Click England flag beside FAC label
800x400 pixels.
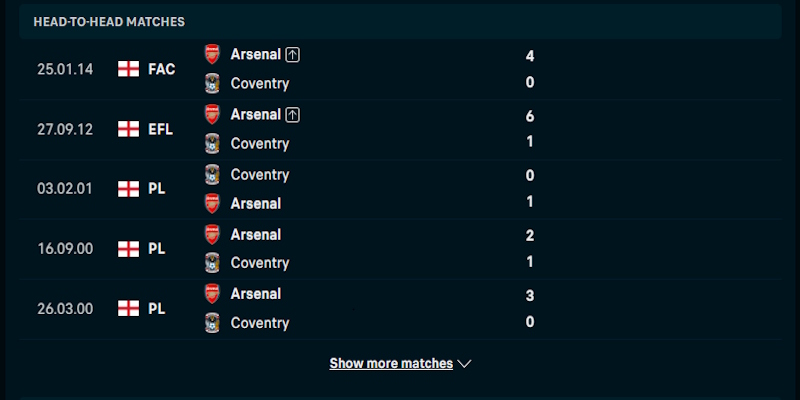pyautogui.click(x=129, y=69)
